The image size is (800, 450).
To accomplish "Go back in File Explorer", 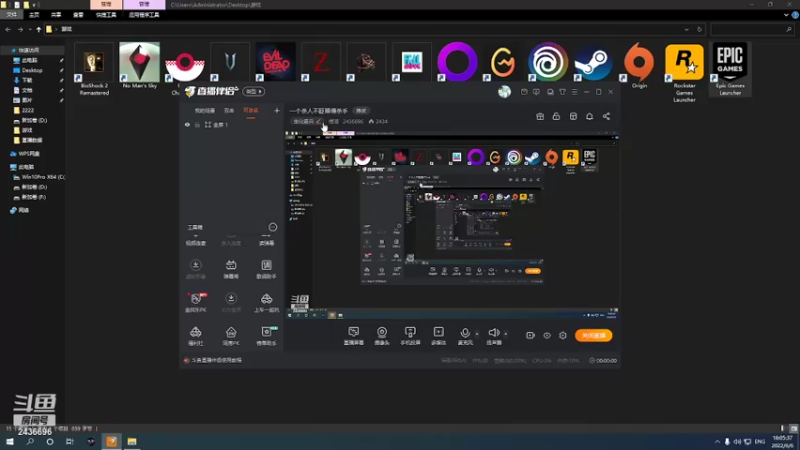I will click(8, 30).
